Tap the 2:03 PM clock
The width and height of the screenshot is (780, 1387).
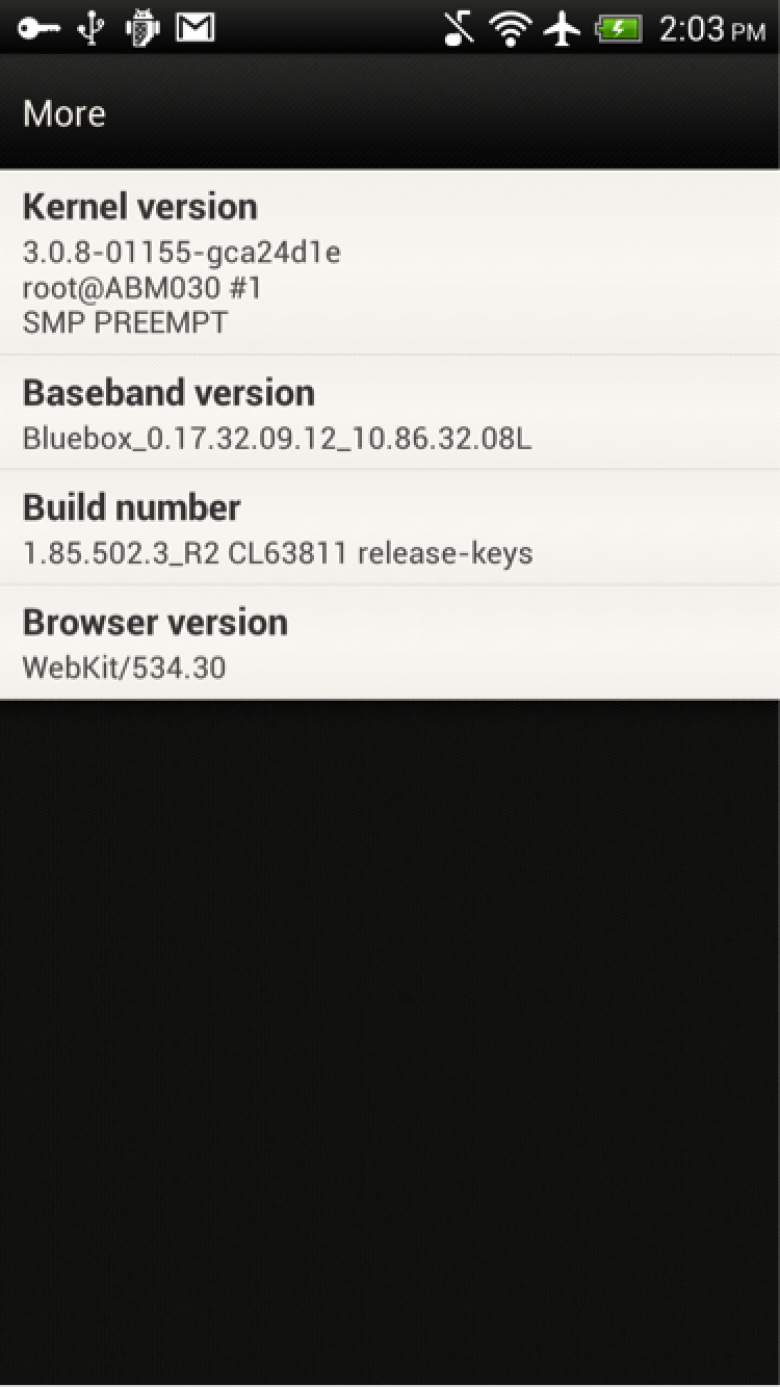coord(712,29)
